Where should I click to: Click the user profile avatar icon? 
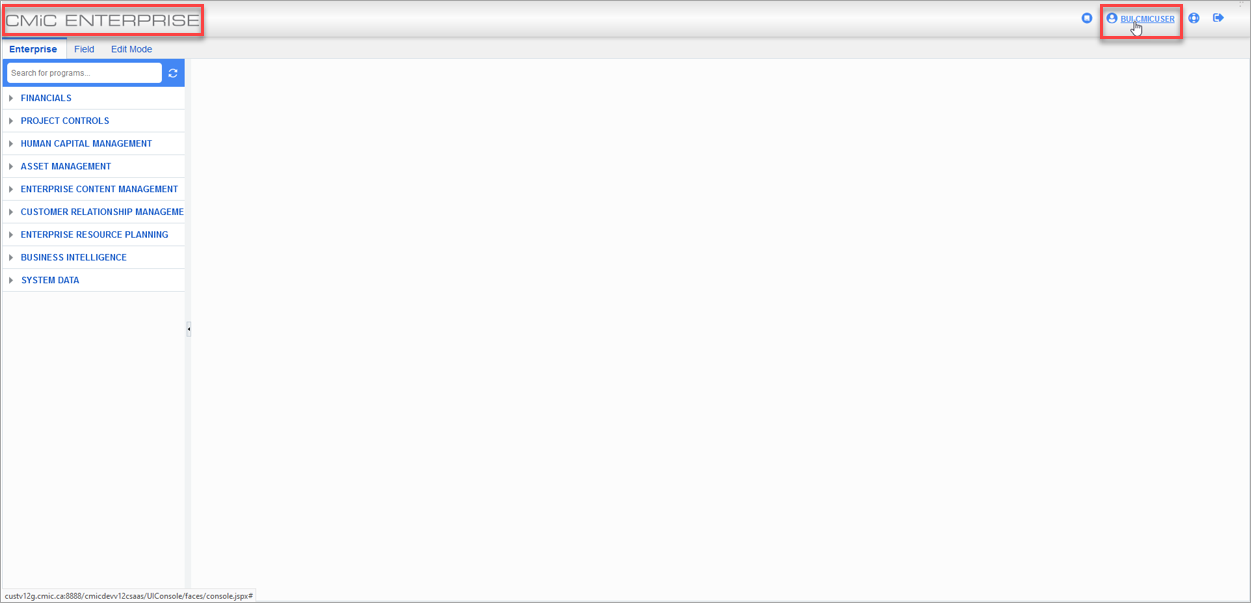(x=1111, y=18)
